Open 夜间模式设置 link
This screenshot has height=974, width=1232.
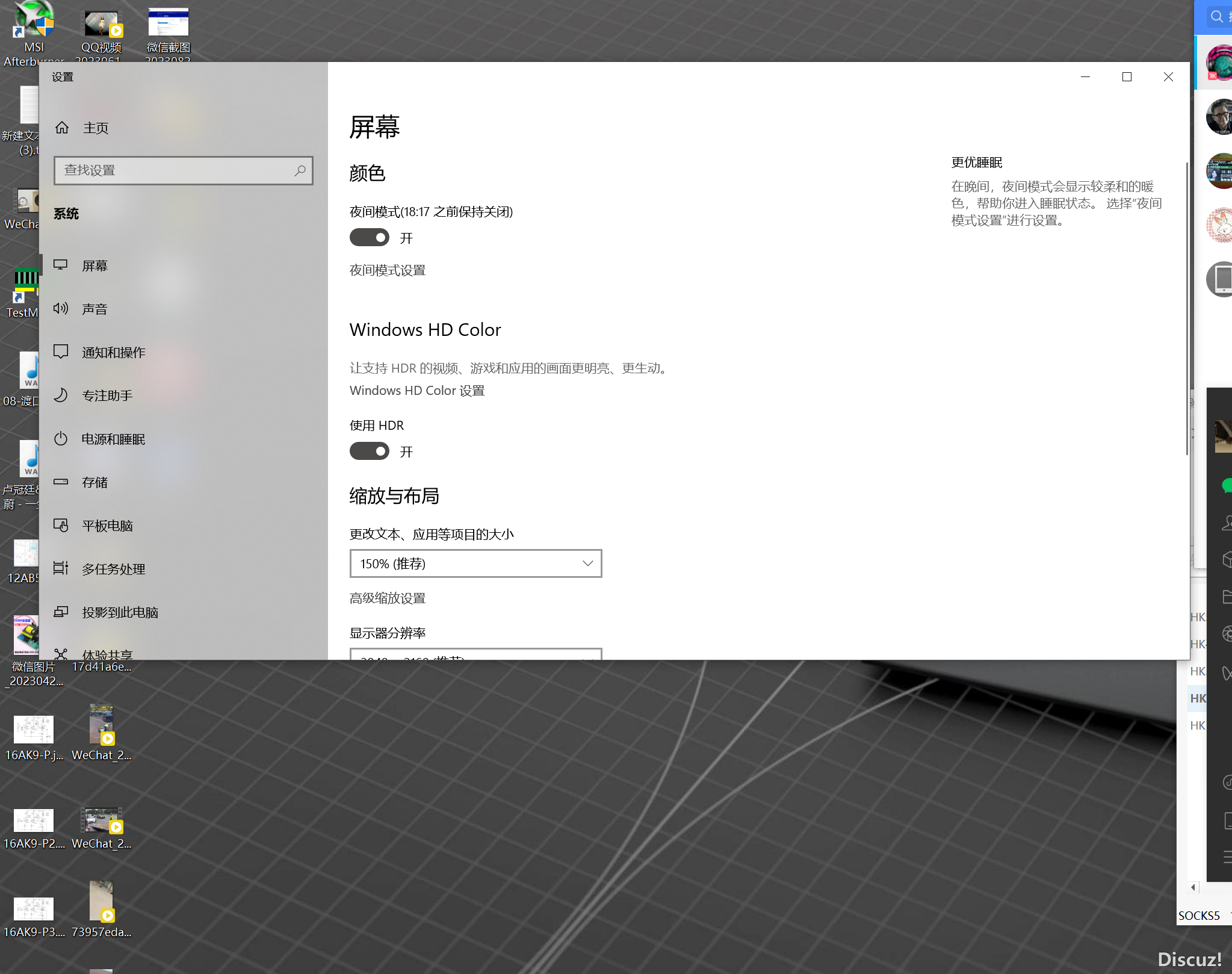(388, 270)
